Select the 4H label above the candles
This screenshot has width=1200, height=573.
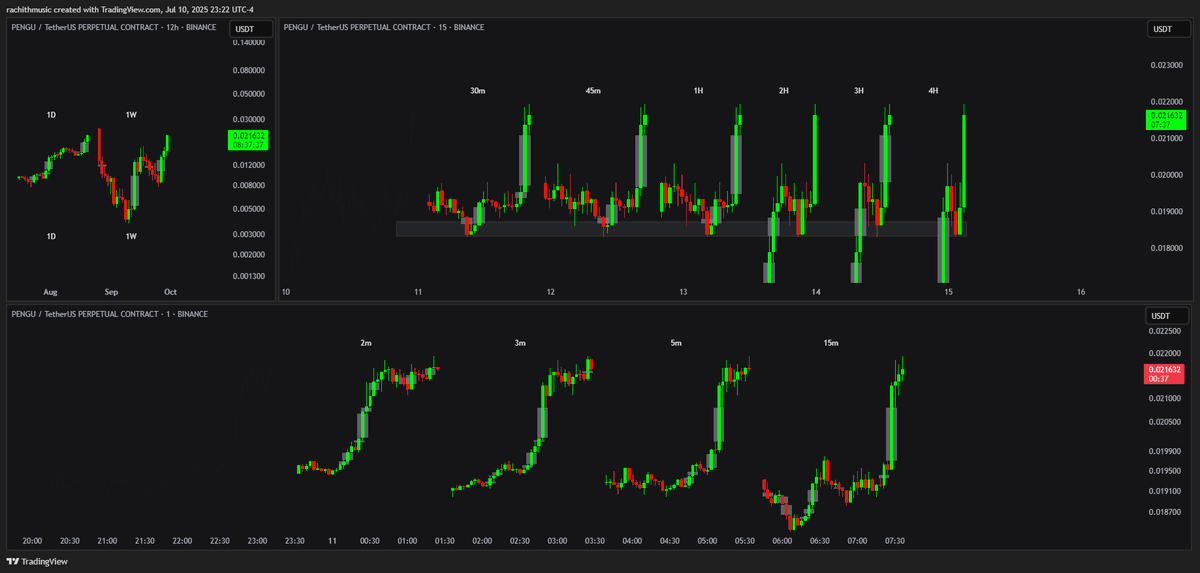pyautogui.click(x=933, y=91)
